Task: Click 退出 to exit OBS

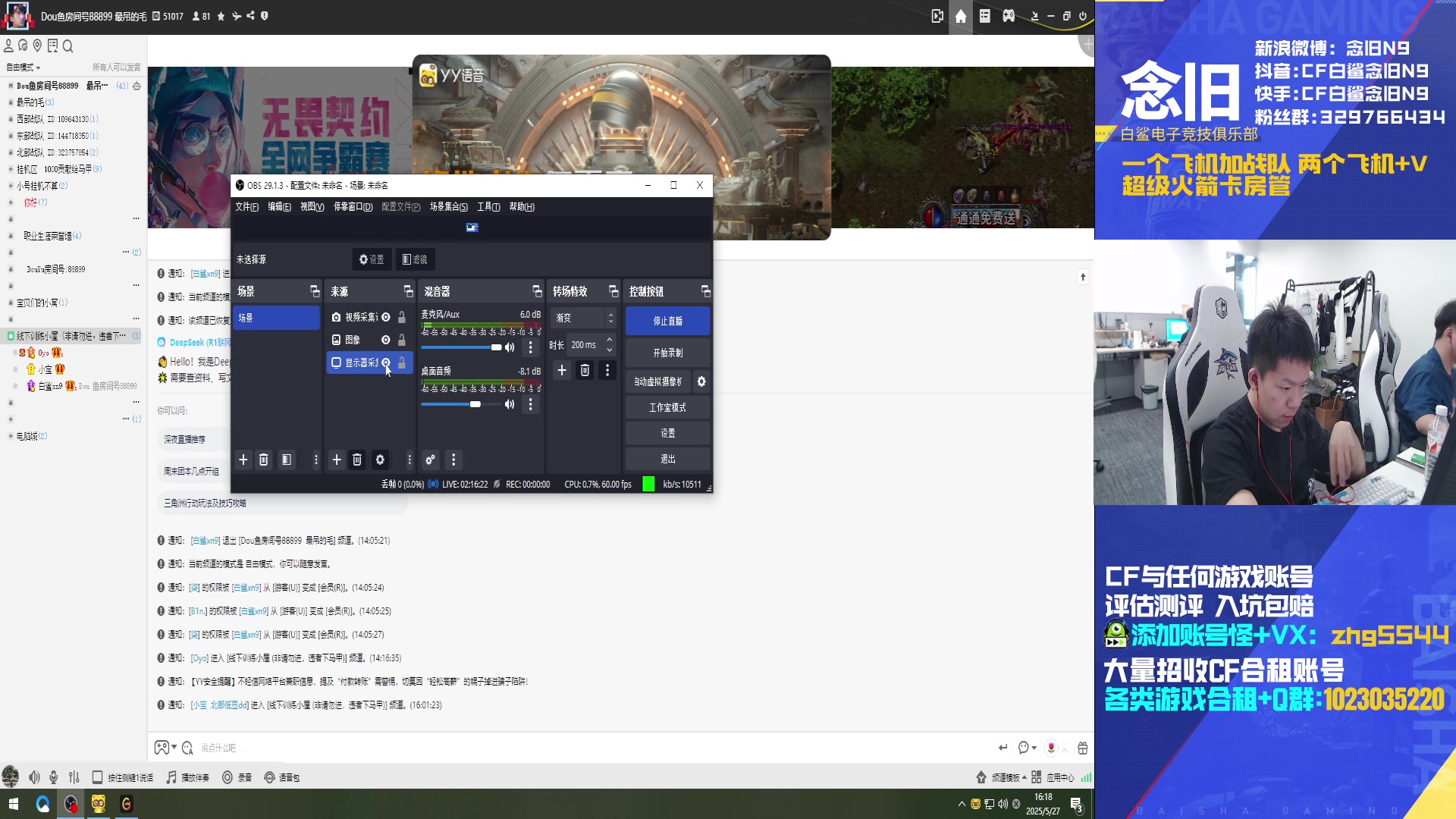Action: coord(668,459)
